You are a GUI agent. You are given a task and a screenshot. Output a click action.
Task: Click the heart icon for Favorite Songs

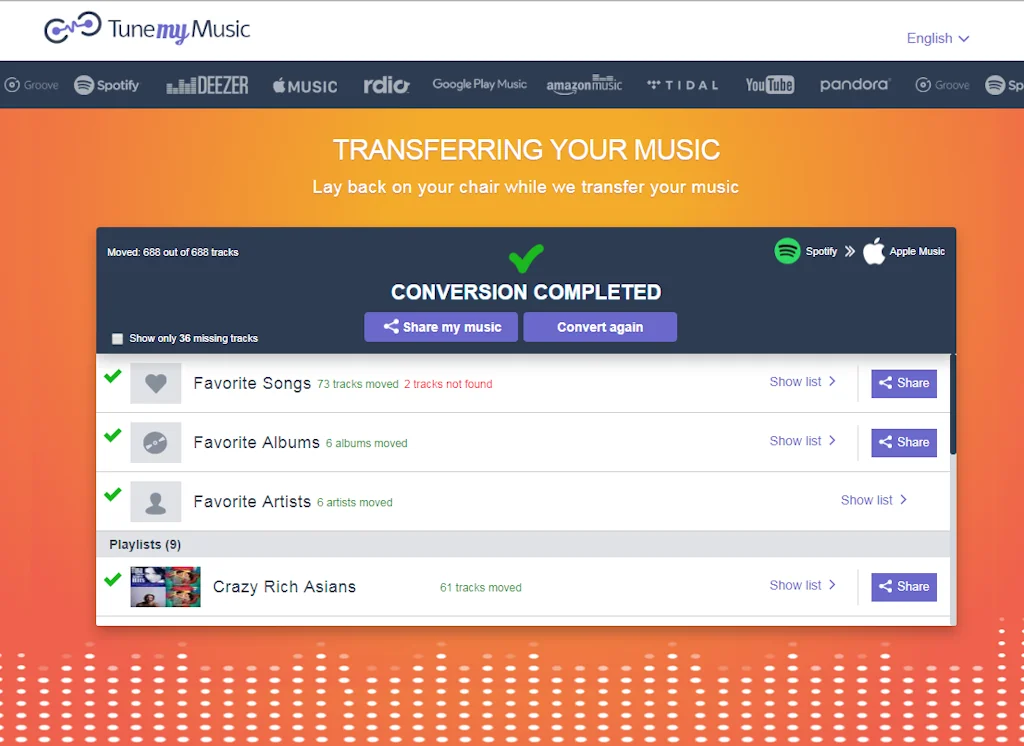(155, 383)
